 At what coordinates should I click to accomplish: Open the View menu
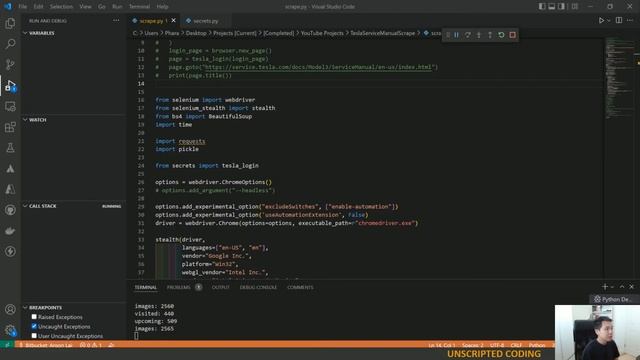[x=85, y=7]
